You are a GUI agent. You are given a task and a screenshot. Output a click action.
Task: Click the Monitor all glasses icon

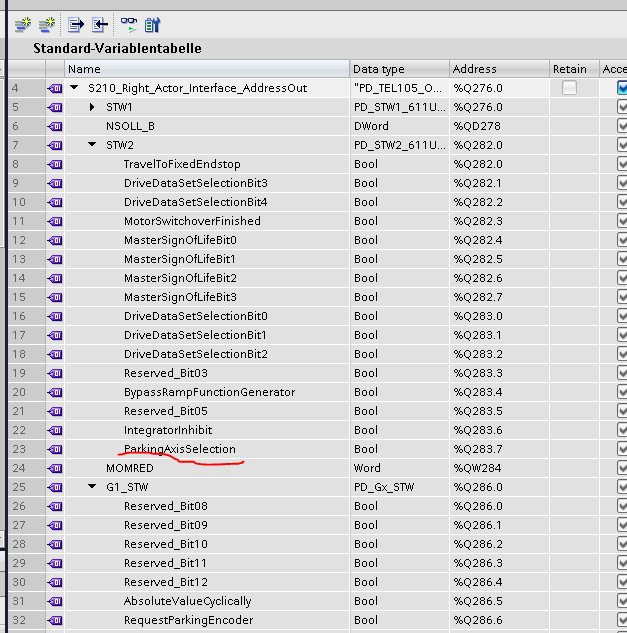click(x=128, y=24)
